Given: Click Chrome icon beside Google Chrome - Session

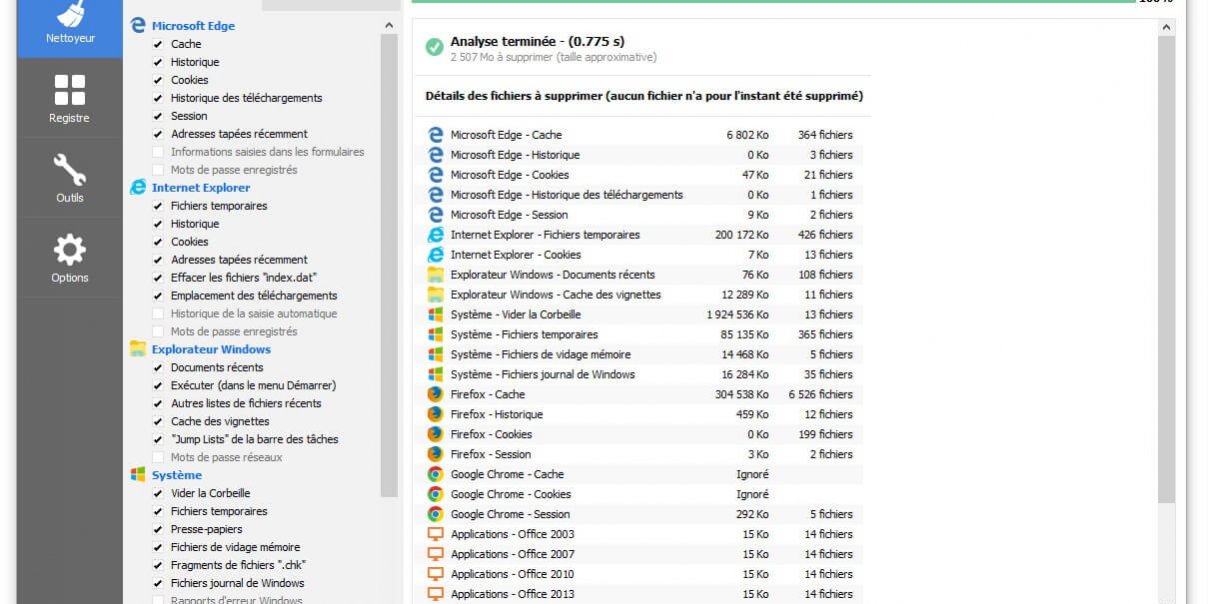Looking at the screenshot, I should (x=435, y=514).
